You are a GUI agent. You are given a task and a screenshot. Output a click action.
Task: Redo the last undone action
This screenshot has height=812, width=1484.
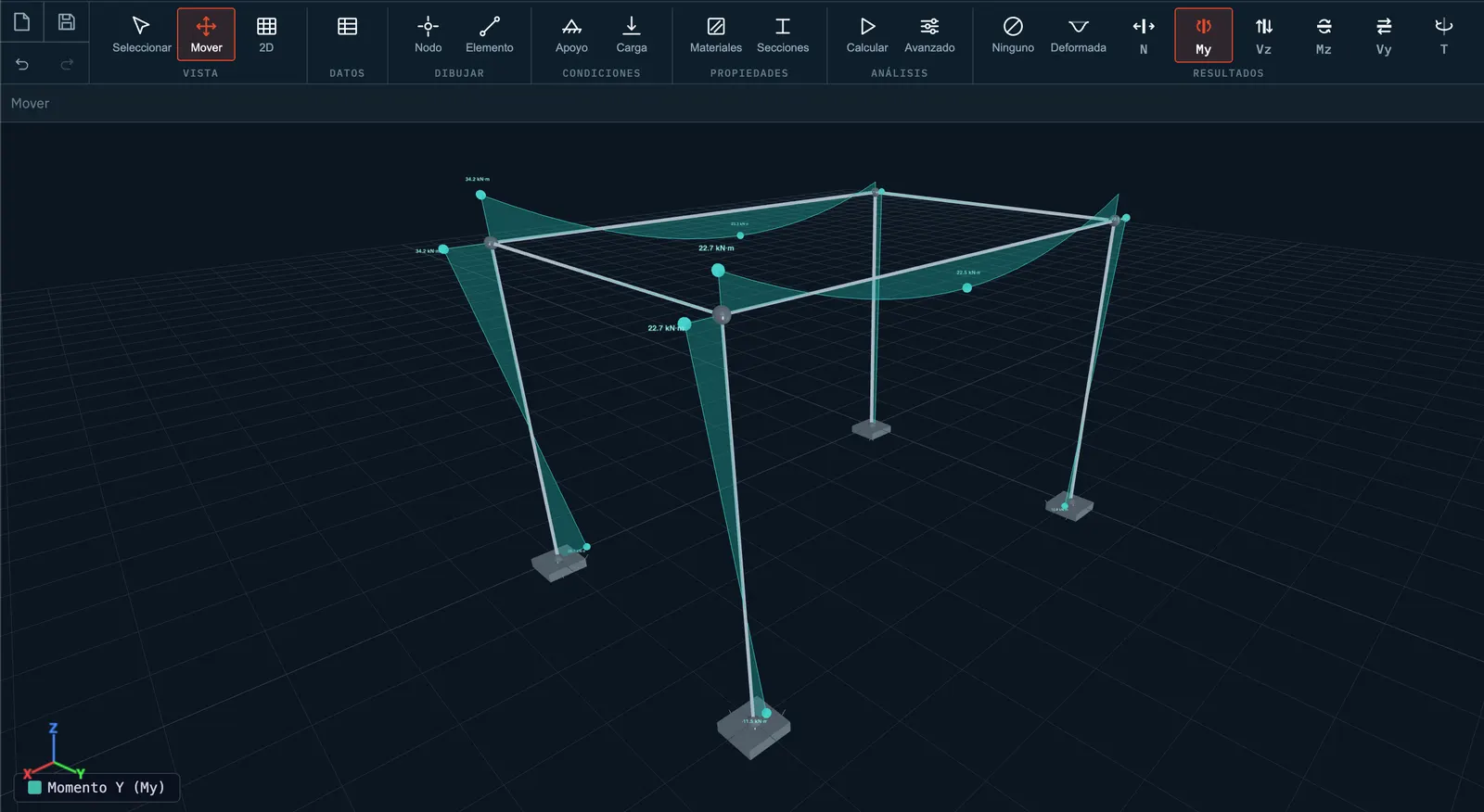[67, 64]
